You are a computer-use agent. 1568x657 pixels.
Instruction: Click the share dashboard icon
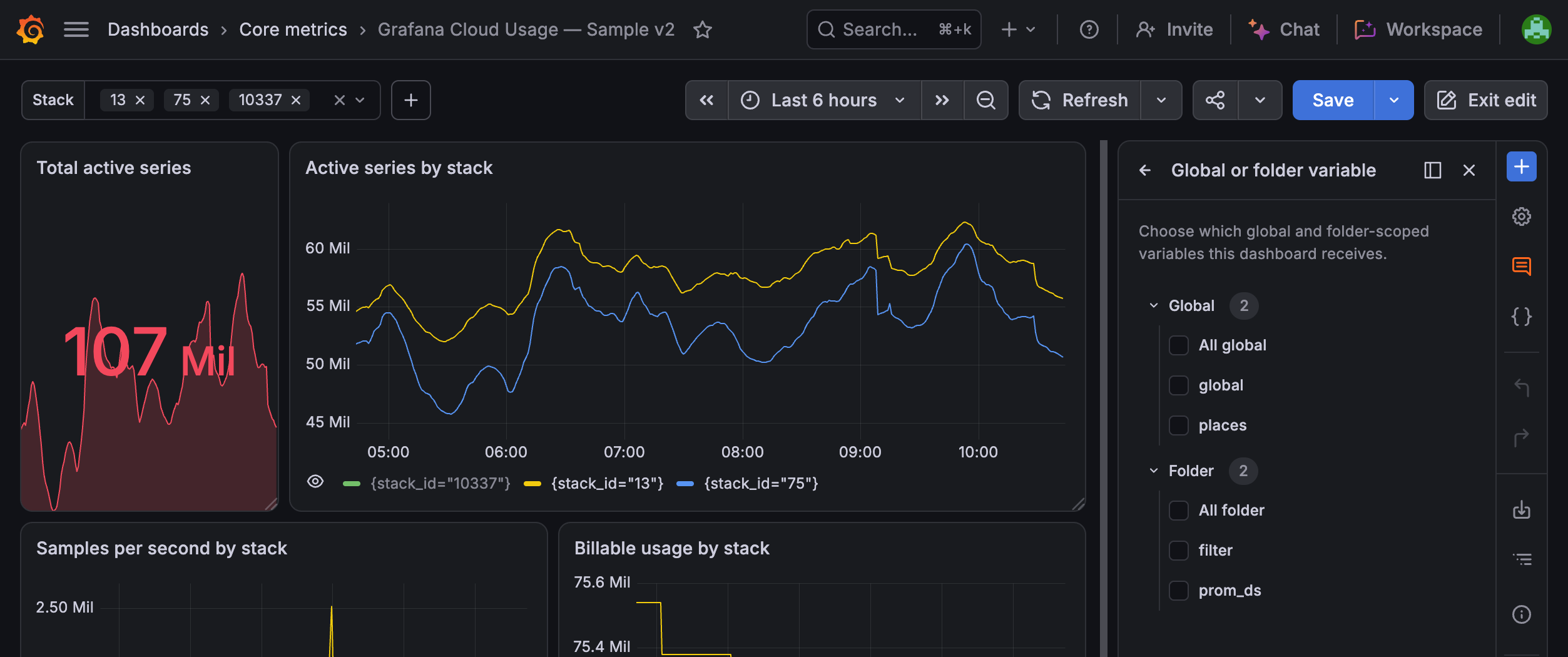[x=1215, y=100]
